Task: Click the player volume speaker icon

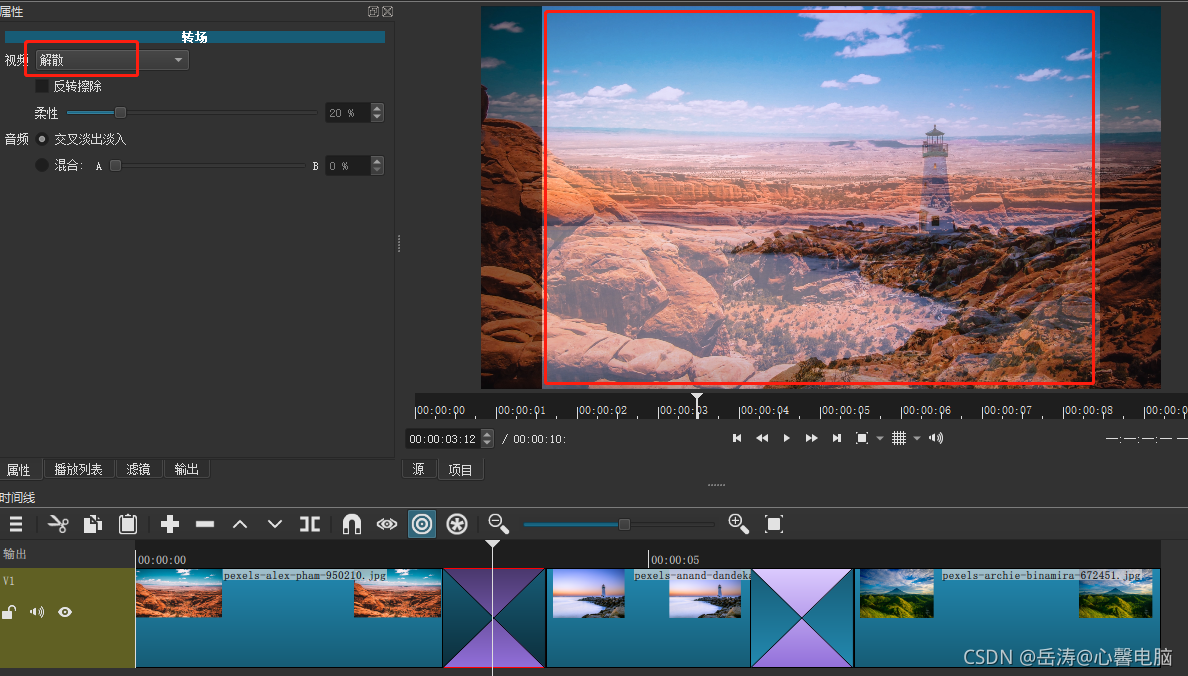Action: [x=936, y=438]
